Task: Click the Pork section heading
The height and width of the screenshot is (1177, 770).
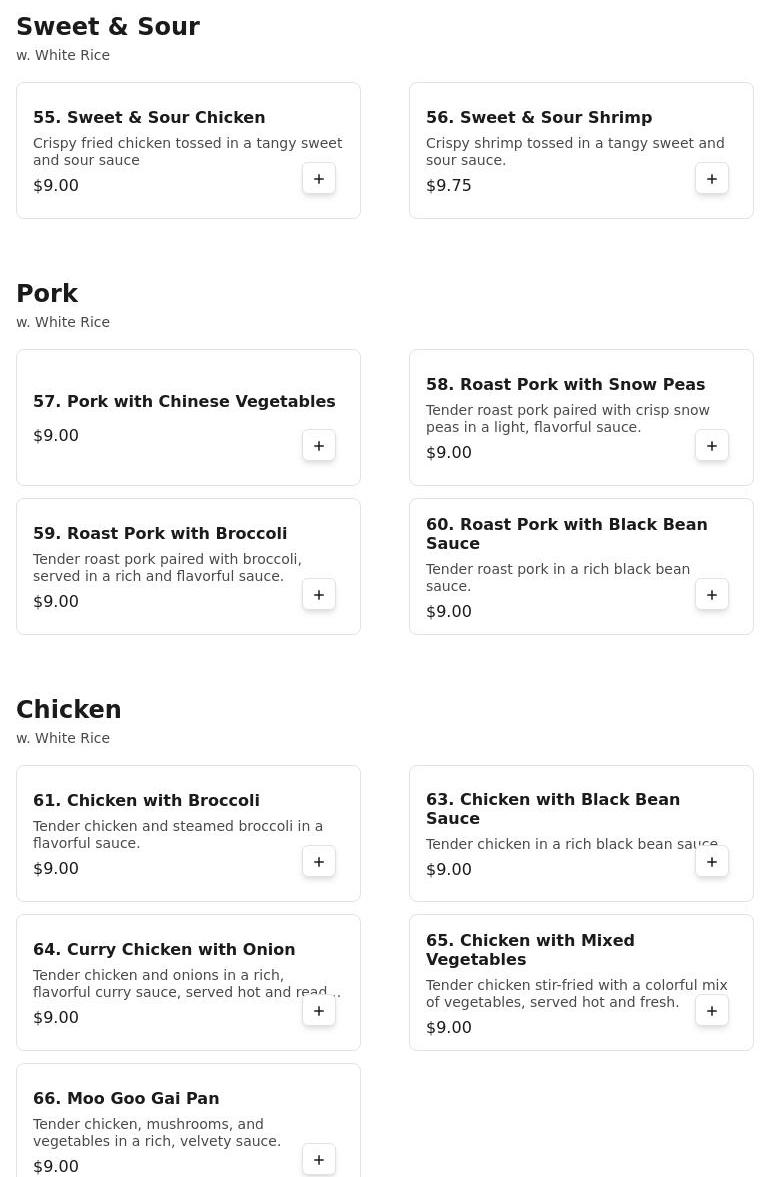Action: 47,294
